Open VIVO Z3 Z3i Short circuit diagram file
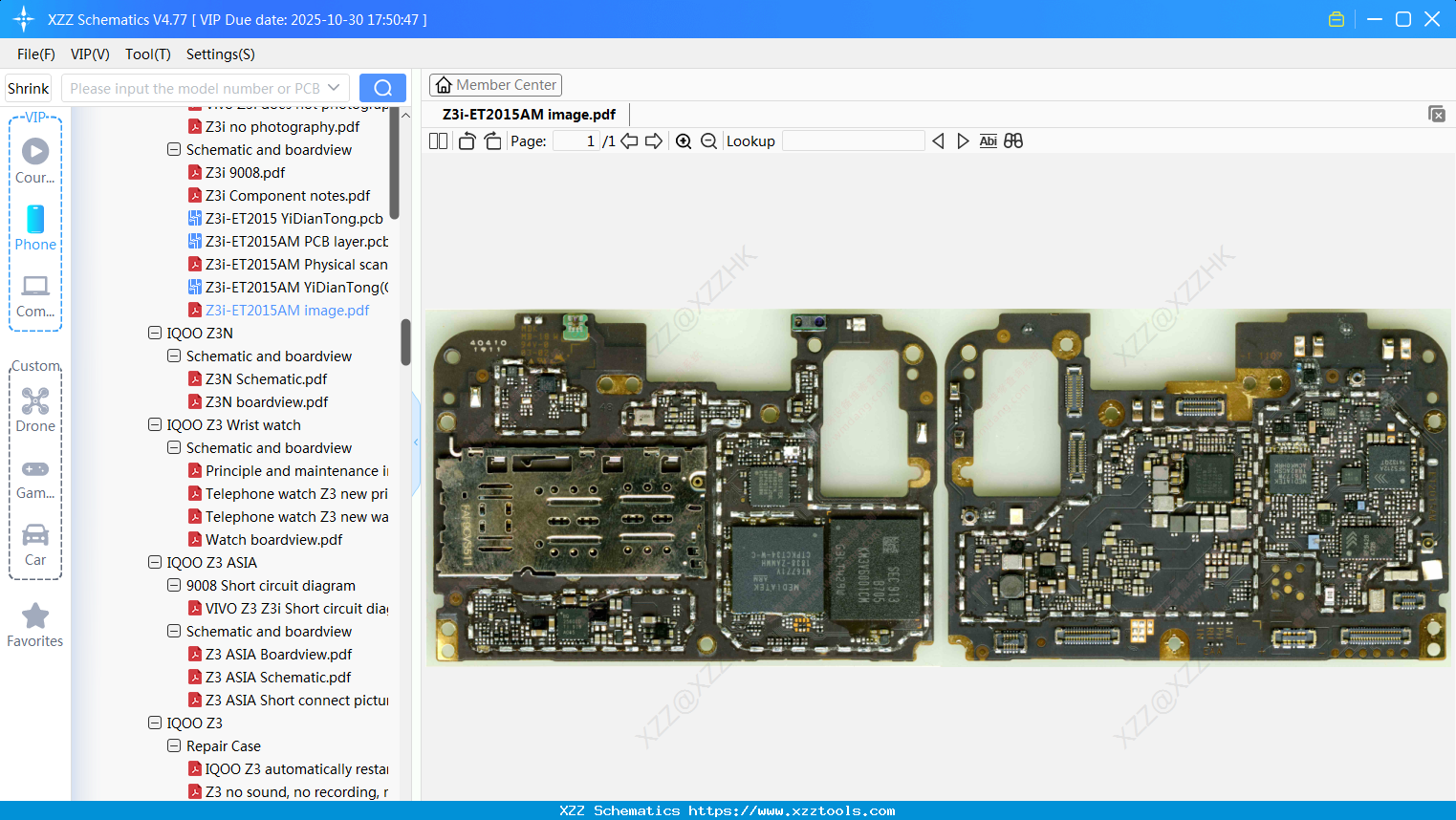The image size is (1456, 820). pyautogui.click(x=296, y=609)
